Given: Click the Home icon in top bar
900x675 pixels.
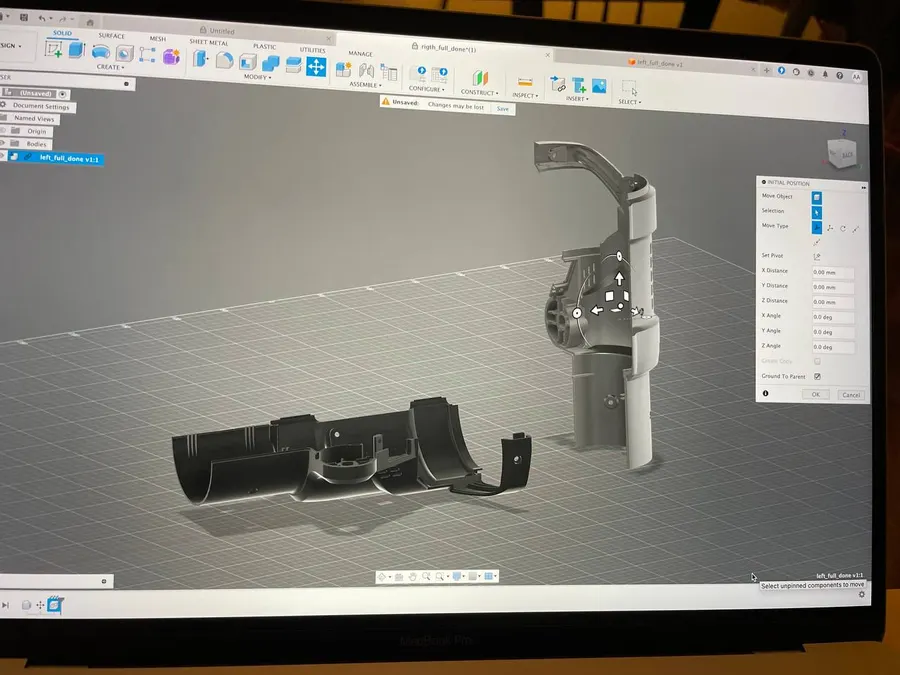Looking at the screenshot, I should pos(90,22).
